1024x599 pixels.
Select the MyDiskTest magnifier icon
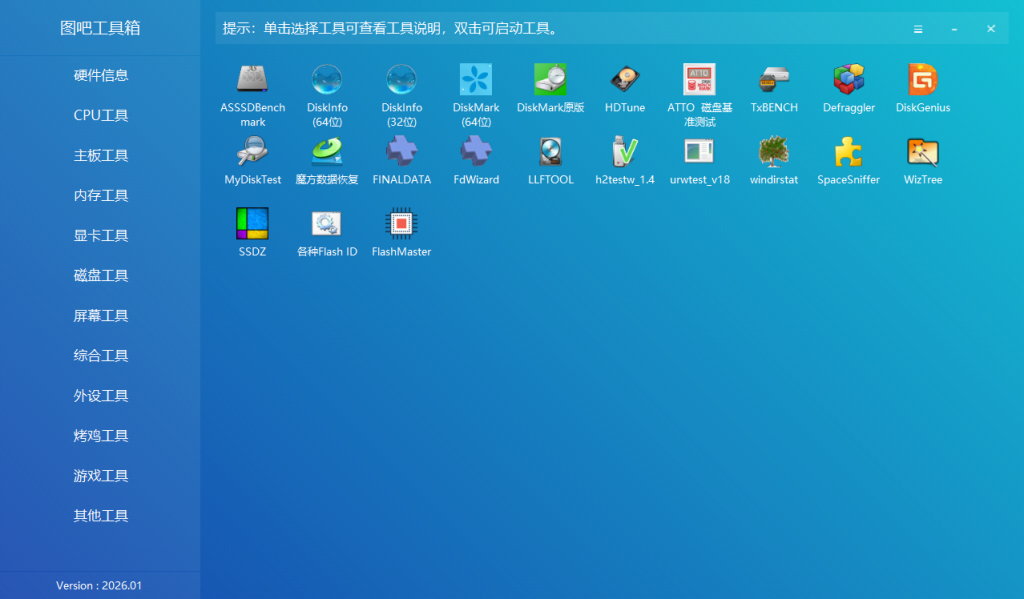coord(253,152)
